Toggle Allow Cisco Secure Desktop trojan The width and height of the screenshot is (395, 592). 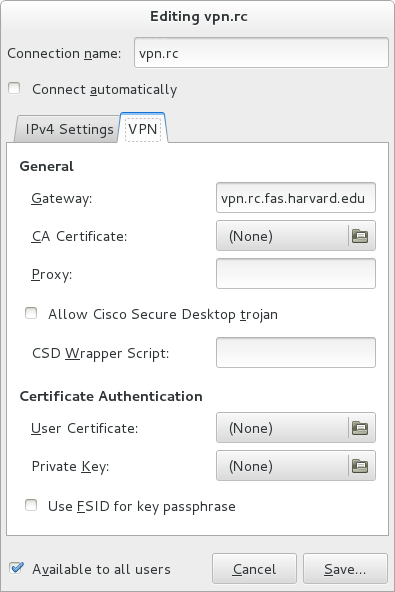pyautogui.click(x=31, y=313)
